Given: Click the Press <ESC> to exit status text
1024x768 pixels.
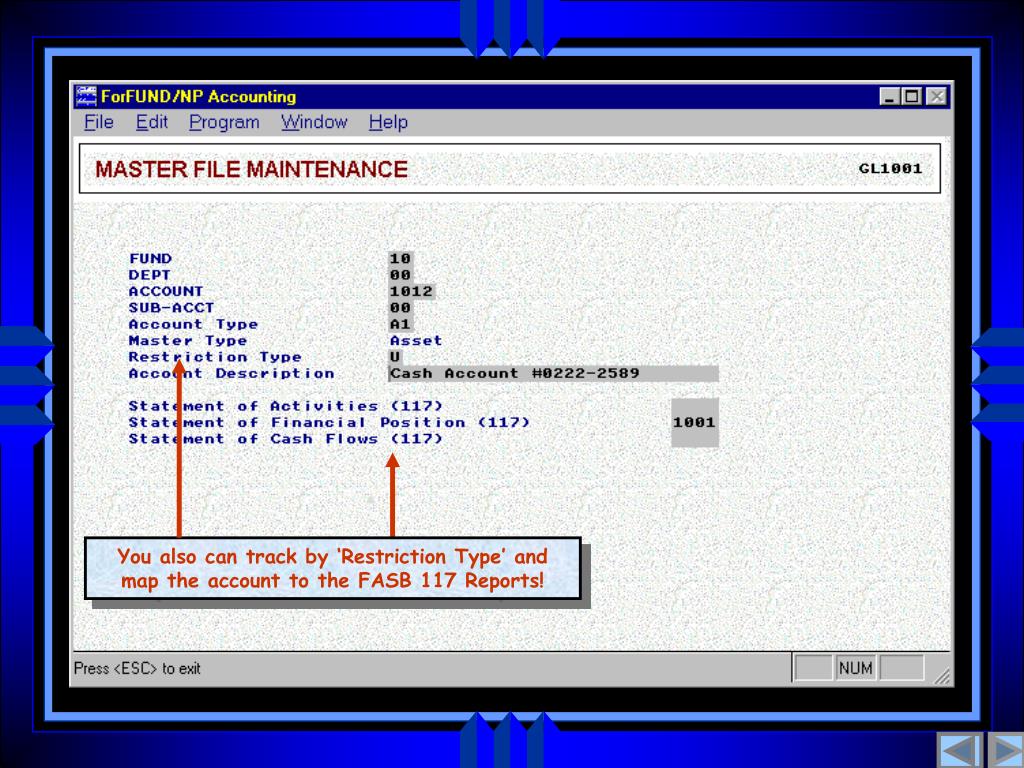Looking at the screenshot, I should (137, 668).
